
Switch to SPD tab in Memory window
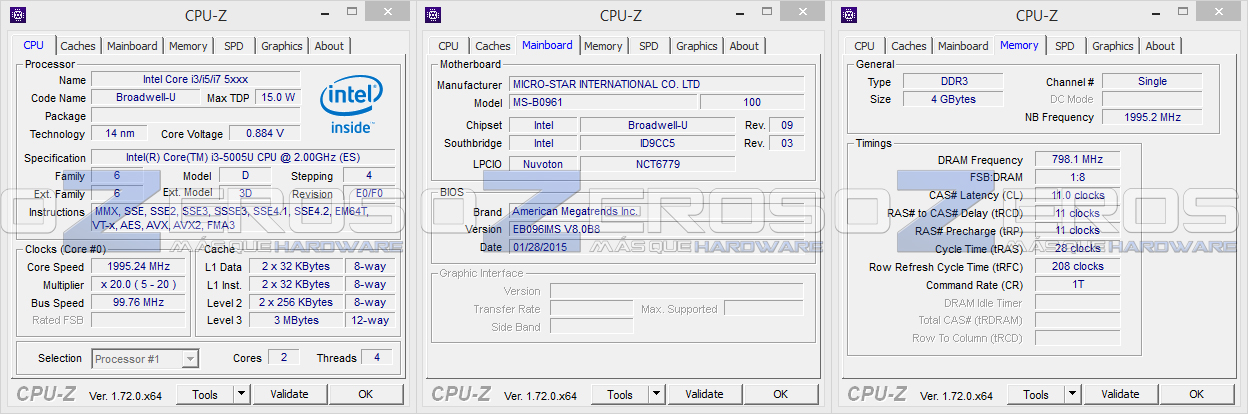1065,46
